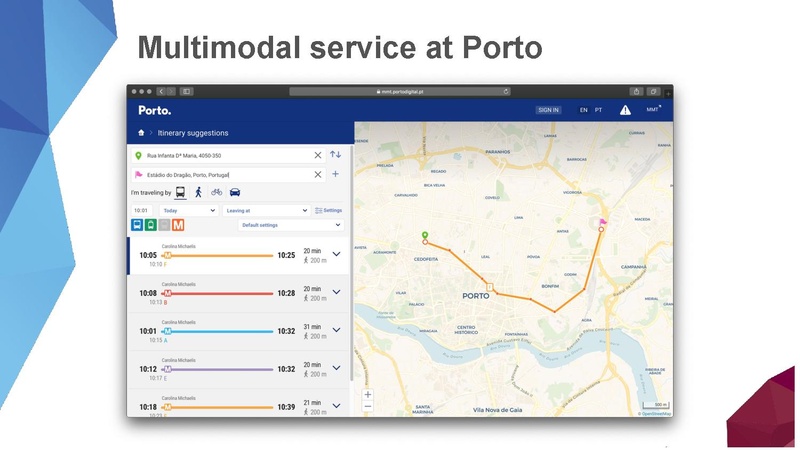Screen dimensions: 800x450
Task: Zoom in on the map
Action: point(367,394)
